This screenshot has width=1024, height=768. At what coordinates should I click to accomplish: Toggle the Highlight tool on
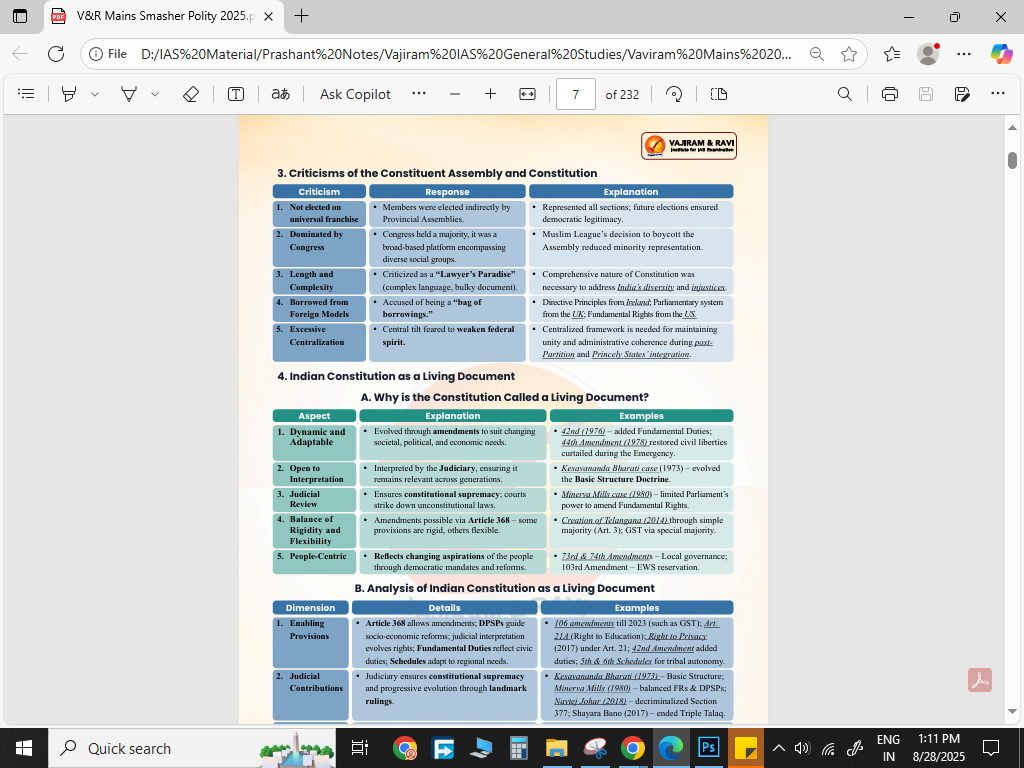point(69,94)
